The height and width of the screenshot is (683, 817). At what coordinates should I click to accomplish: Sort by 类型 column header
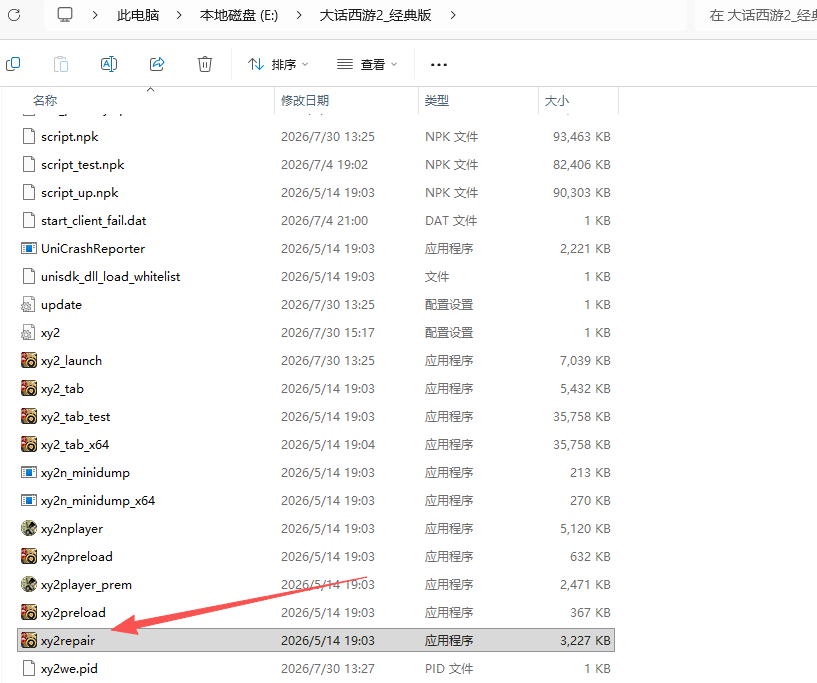point(437,101)
